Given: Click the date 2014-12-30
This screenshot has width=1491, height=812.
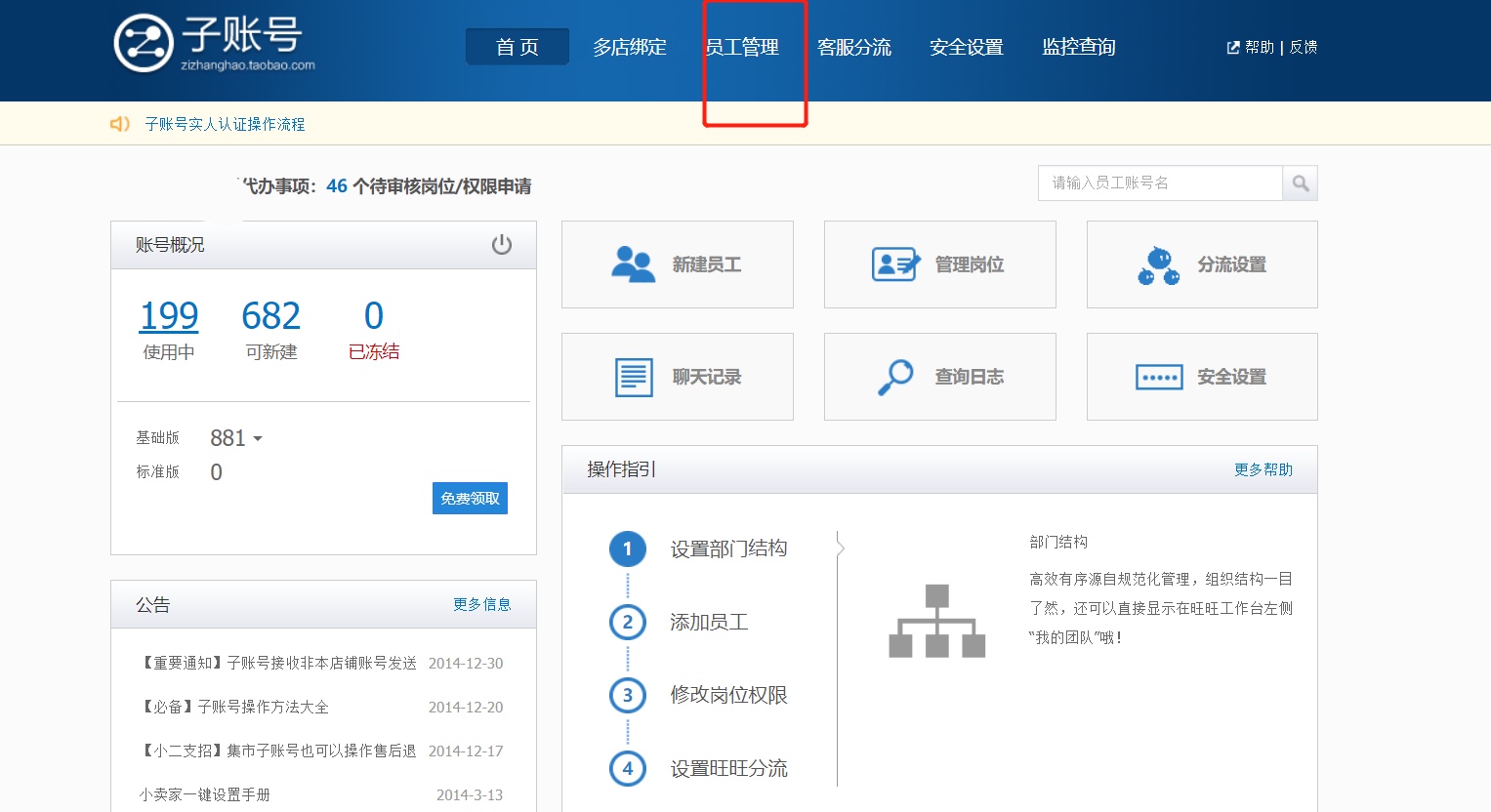Looking at the screenshot, I should (466, 663).
